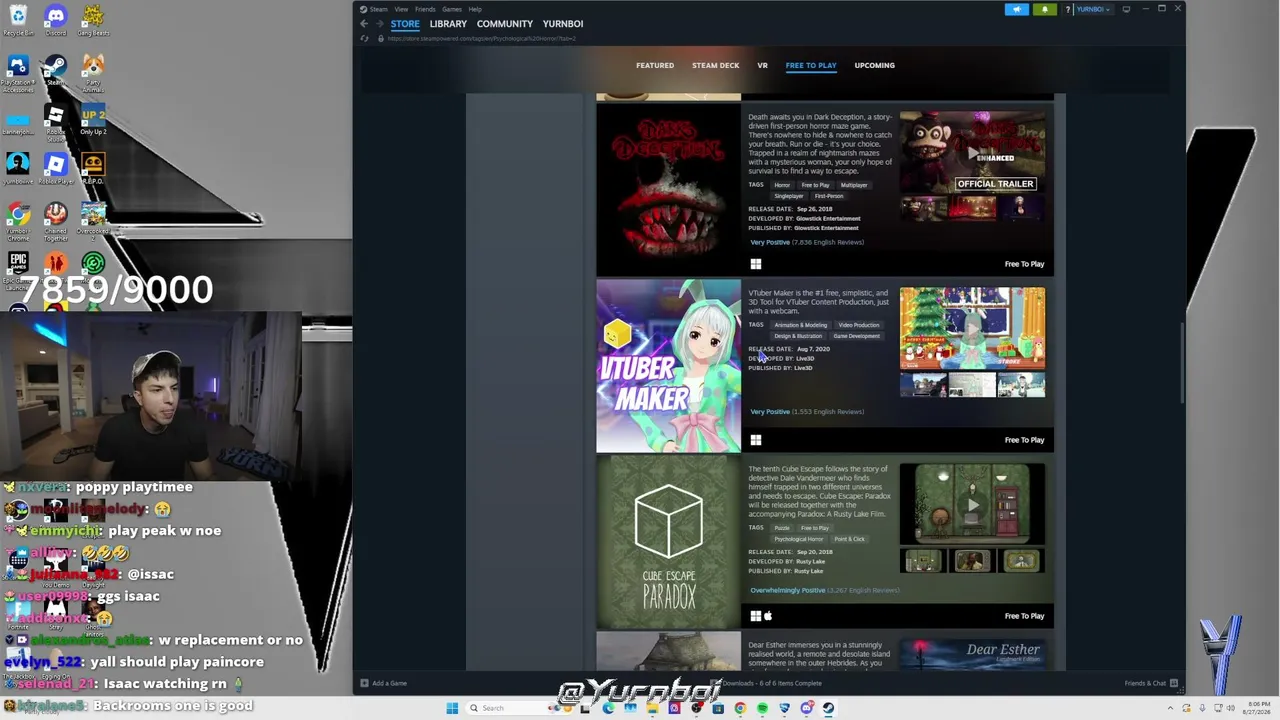Screen dimensions: 1280x720
Task: Go forward using the Steam forward arrow
Action: [378, 24]
